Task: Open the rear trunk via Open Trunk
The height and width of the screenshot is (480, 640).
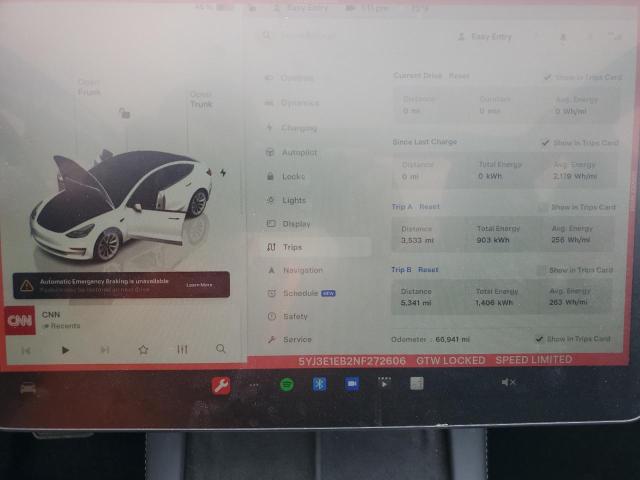Action: click(201, 99)
